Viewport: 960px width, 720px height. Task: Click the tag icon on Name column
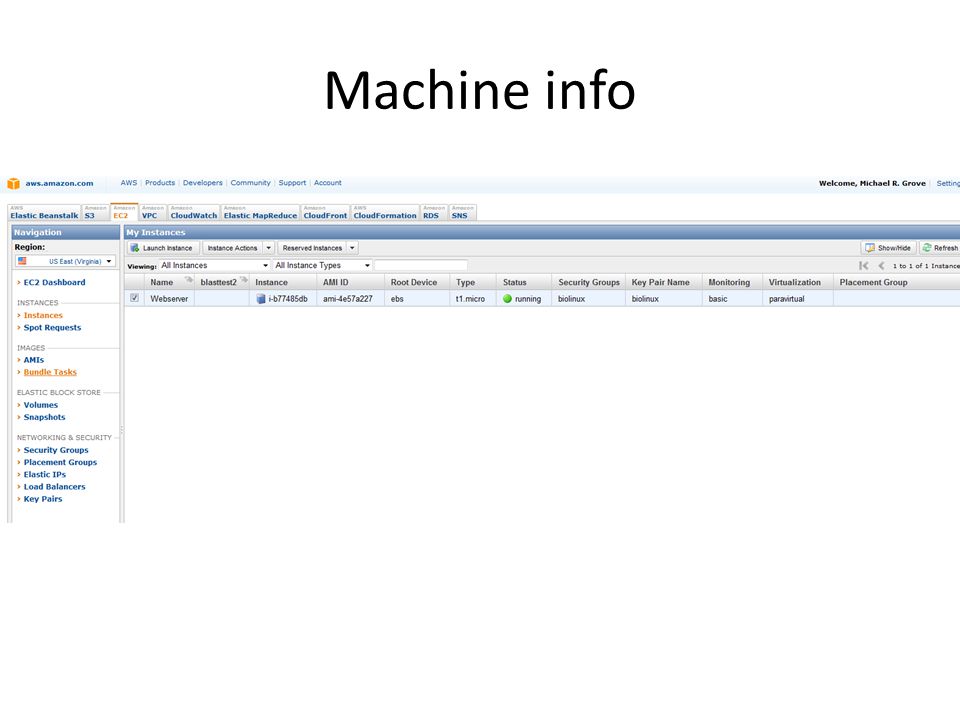coord(189,280)
